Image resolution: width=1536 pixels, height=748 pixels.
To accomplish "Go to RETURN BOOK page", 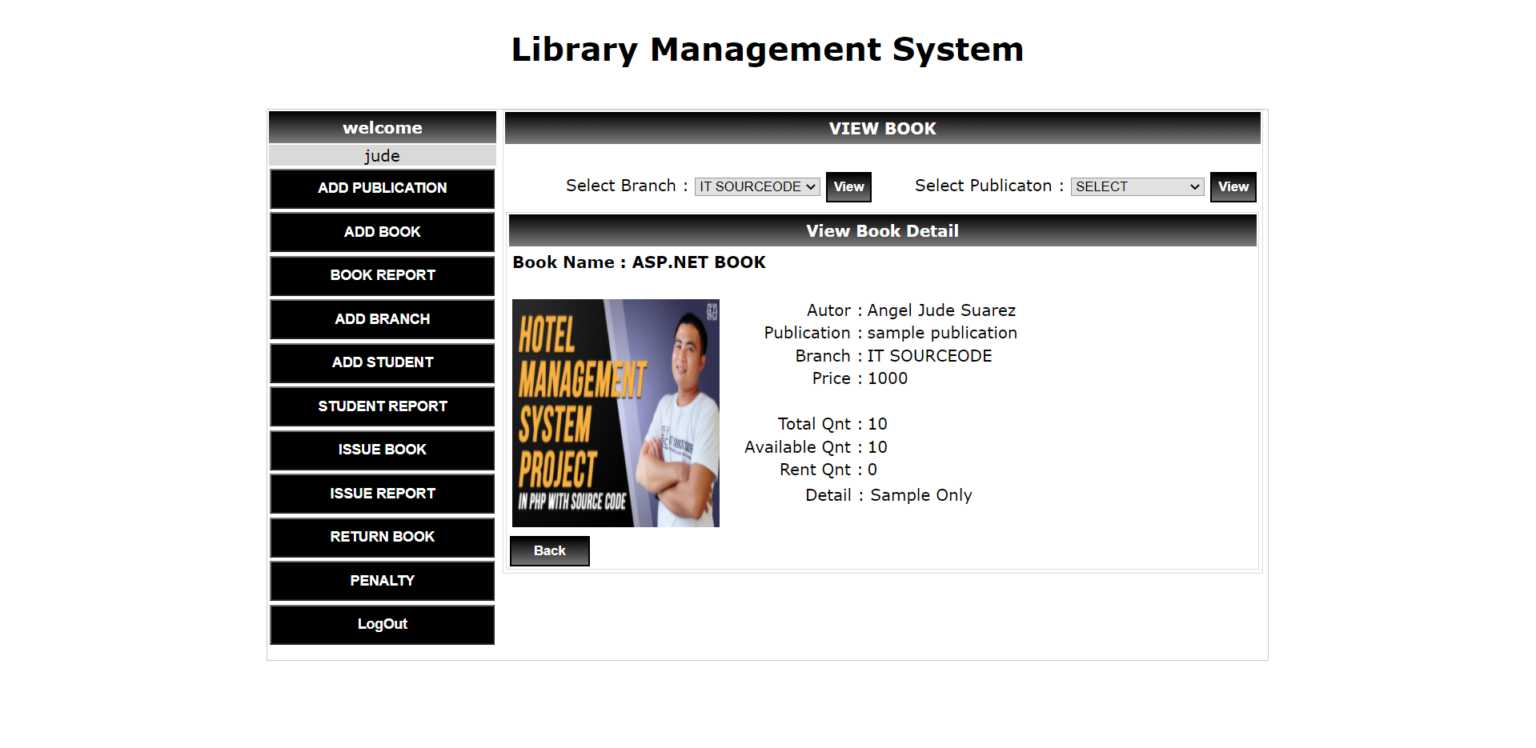I will (x=381, y=537).
